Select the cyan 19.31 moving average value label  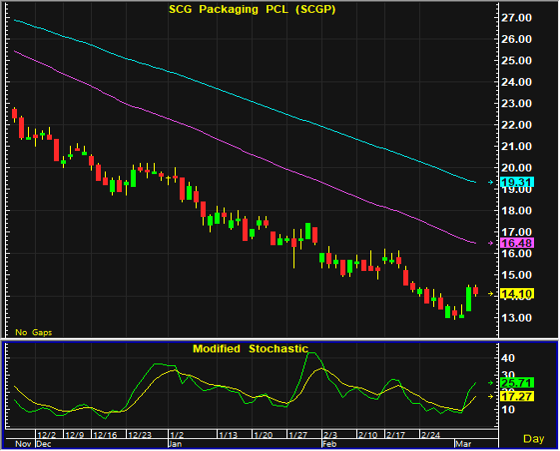517,182
